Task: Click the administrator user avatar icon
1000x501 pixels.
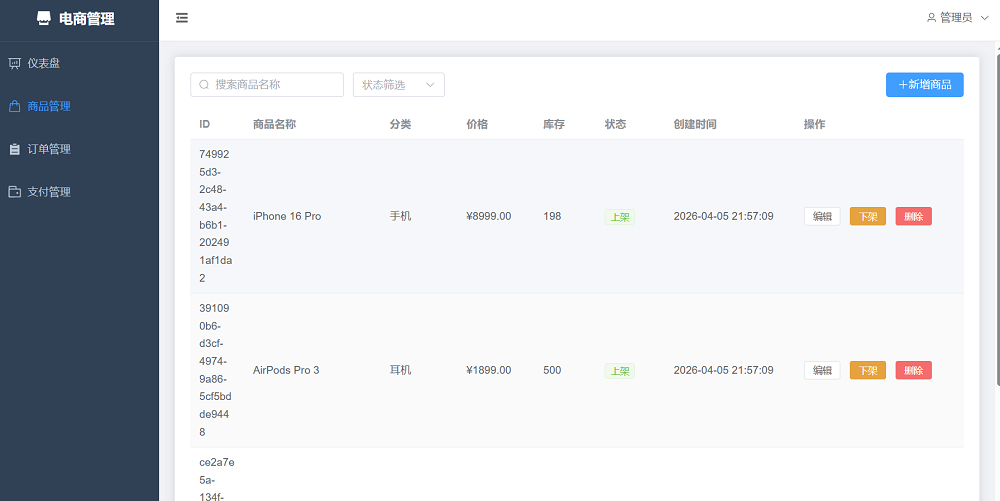Action: [x=931, y=18]
